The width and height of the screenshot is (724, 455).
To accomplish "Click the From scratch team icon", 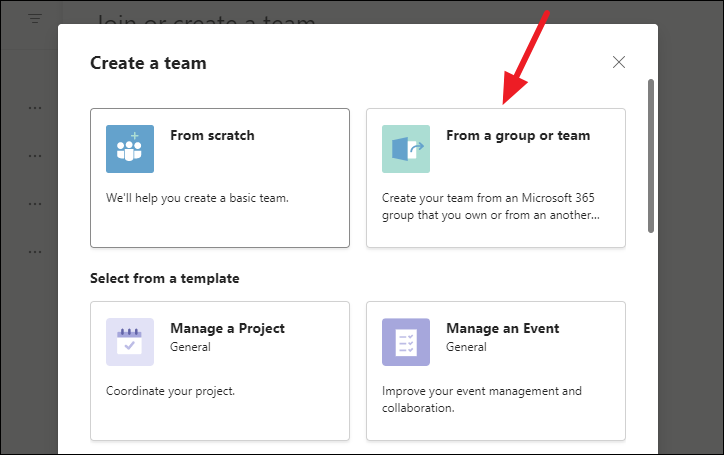I will (x=130, y=149).
